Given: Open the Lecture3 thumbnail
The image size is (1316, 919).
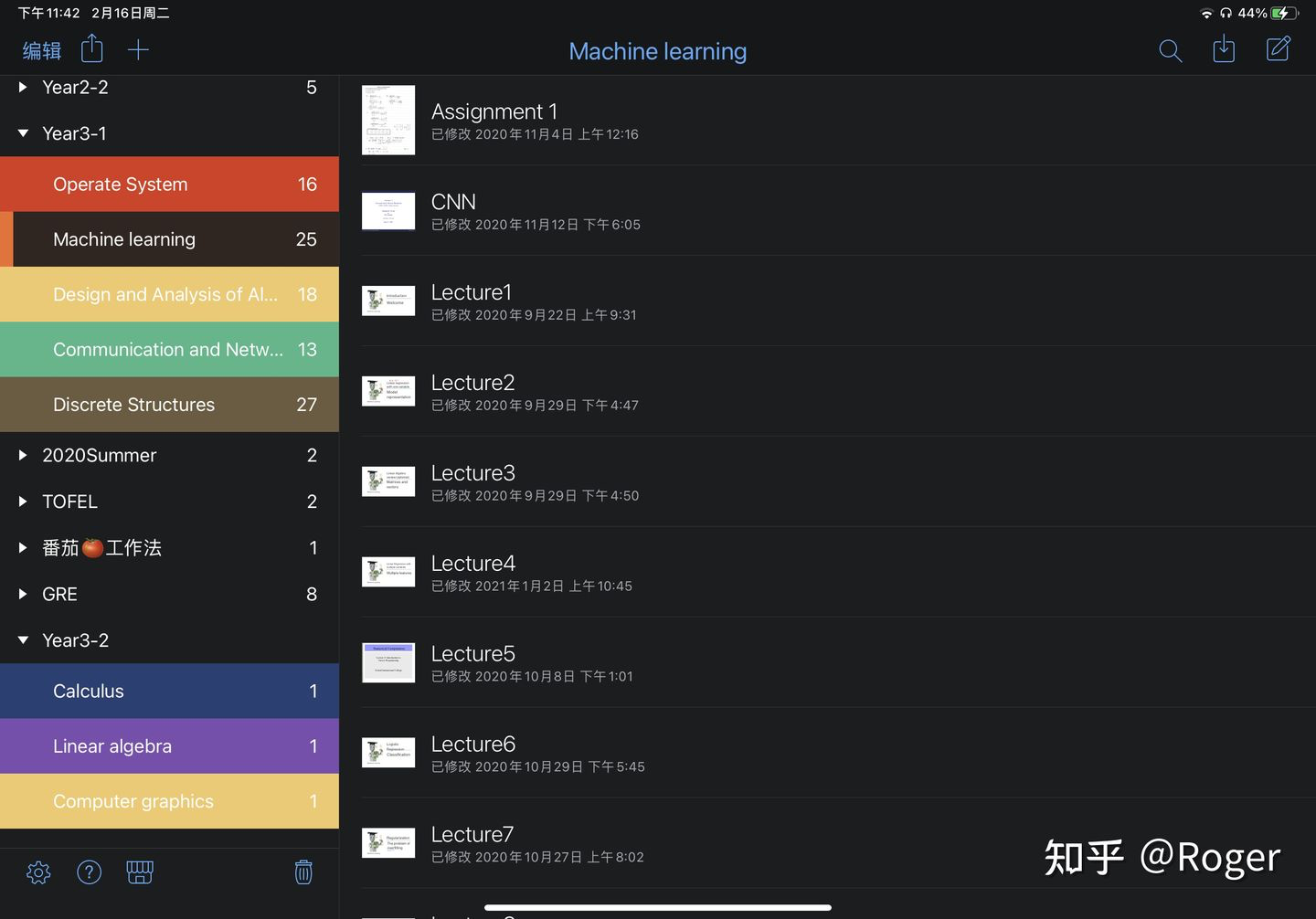Looking at the screenshot, I should pyautogui.click(x=388, y=481).
